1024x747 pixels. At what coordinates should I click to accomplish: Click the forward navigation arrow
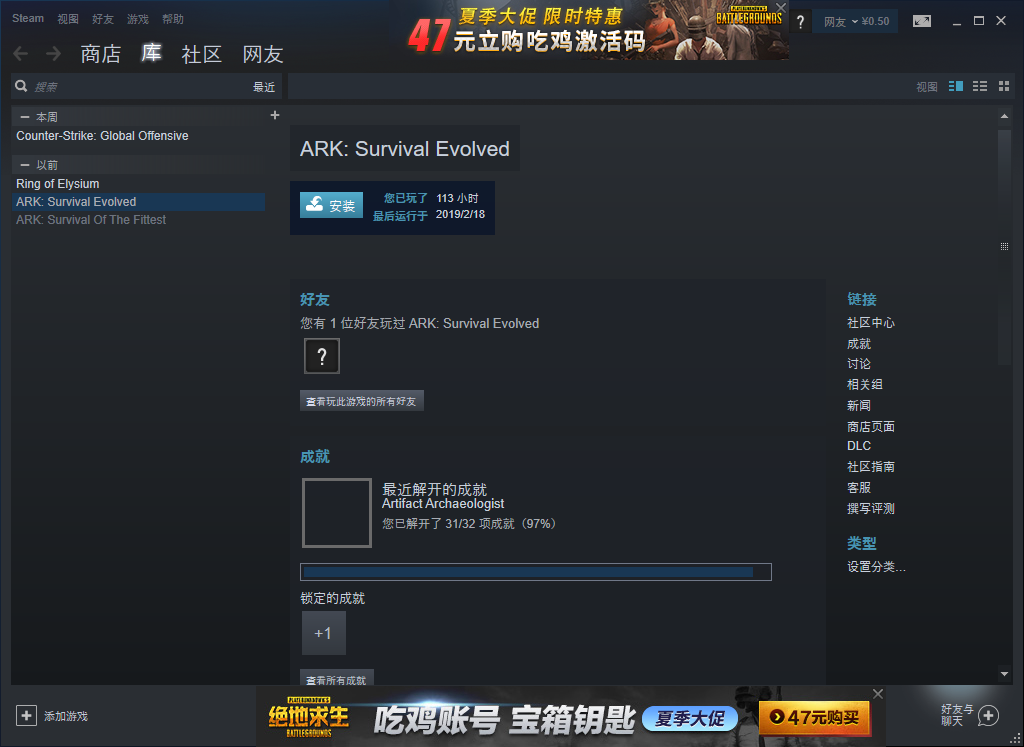(x=53, y=54)
